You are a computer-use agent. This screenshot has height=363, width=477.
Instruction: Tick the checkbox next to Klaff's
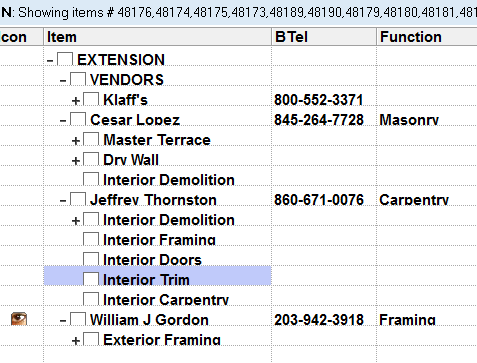[91, 99]
